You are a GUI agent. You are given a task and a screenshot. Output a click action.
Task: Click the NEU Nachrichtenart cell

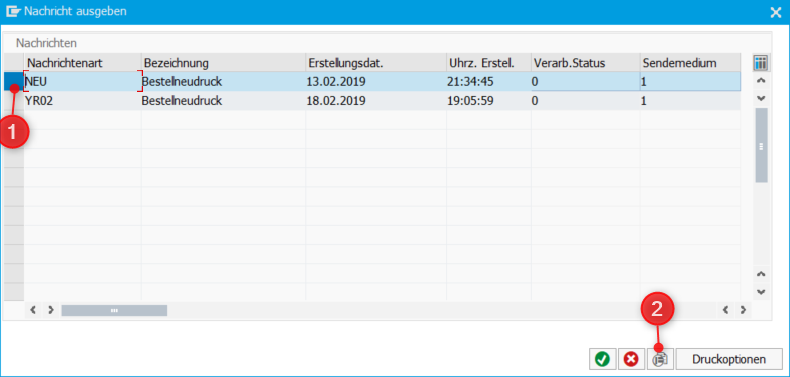pyautogui.click(x=83, y=81)
